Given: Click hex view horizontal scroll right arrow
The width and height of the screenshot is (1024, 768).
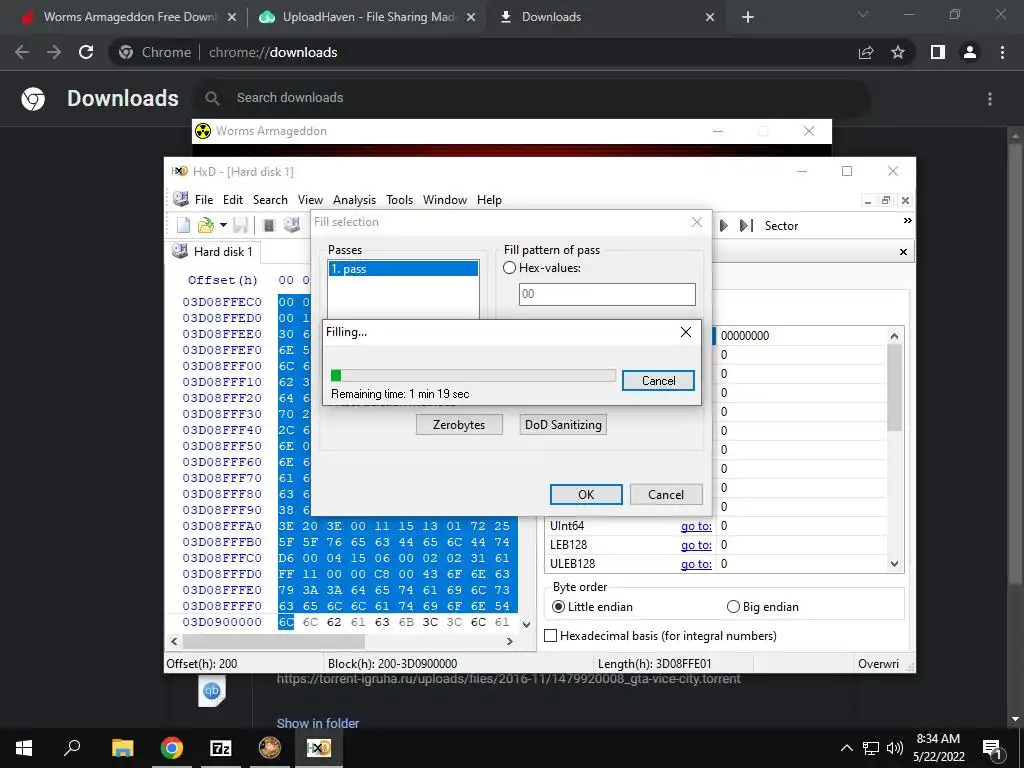Looking at the screenshot, I should tap(510, 641).
